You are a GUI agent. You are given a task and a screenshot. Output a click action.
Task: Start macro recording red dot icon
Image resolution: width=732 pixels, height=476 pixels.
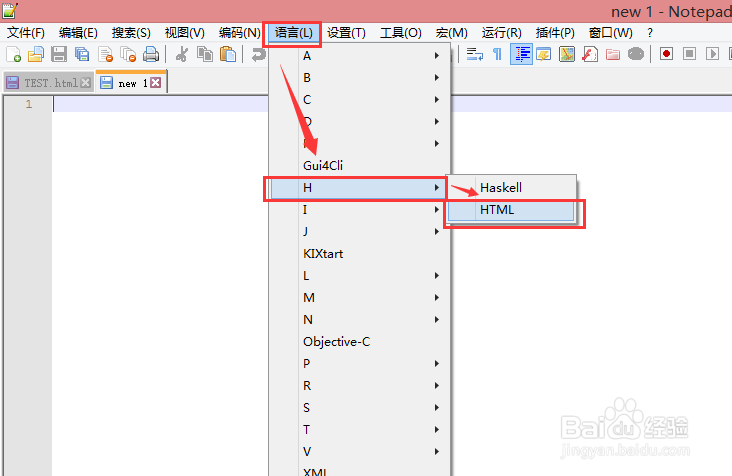[x=666, y=55]
